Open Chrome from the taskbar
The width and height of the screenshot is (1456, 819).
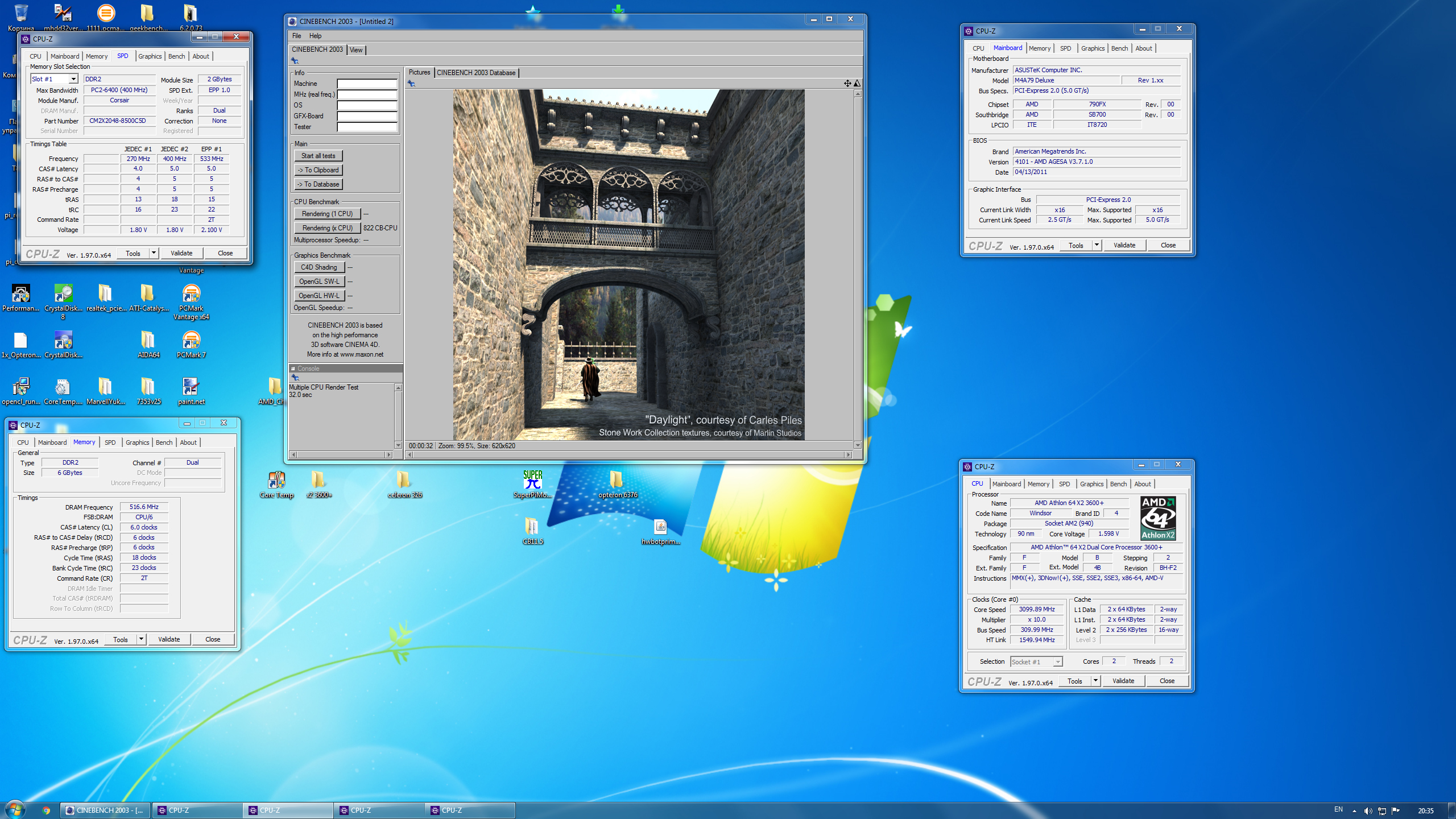pyautogui.click(x=46, y=810)
